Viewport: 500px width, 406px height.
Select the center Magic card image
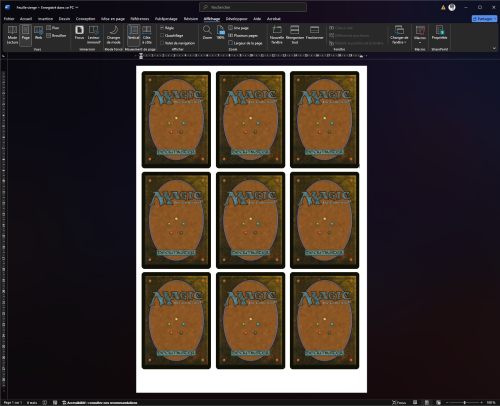[250, 220]
